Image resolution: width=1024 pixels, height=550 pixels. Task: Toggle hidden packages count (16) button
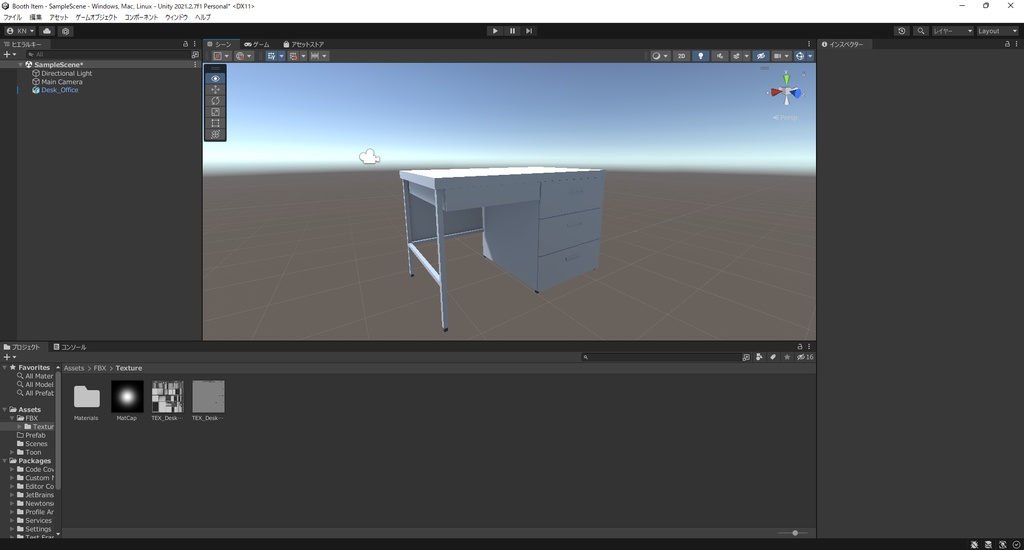coord(805,357)
